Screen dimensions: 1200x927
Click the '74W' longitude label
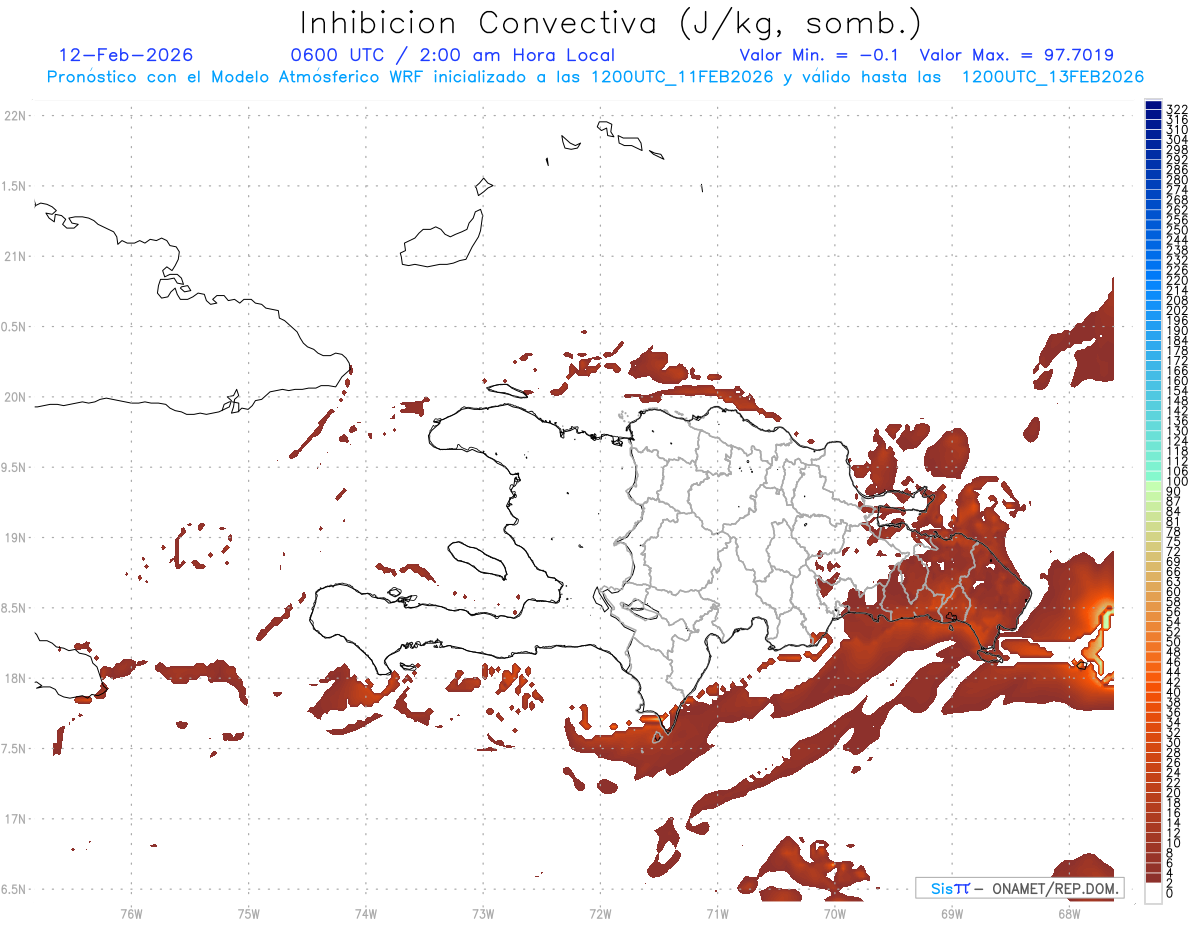coord(365,912)
